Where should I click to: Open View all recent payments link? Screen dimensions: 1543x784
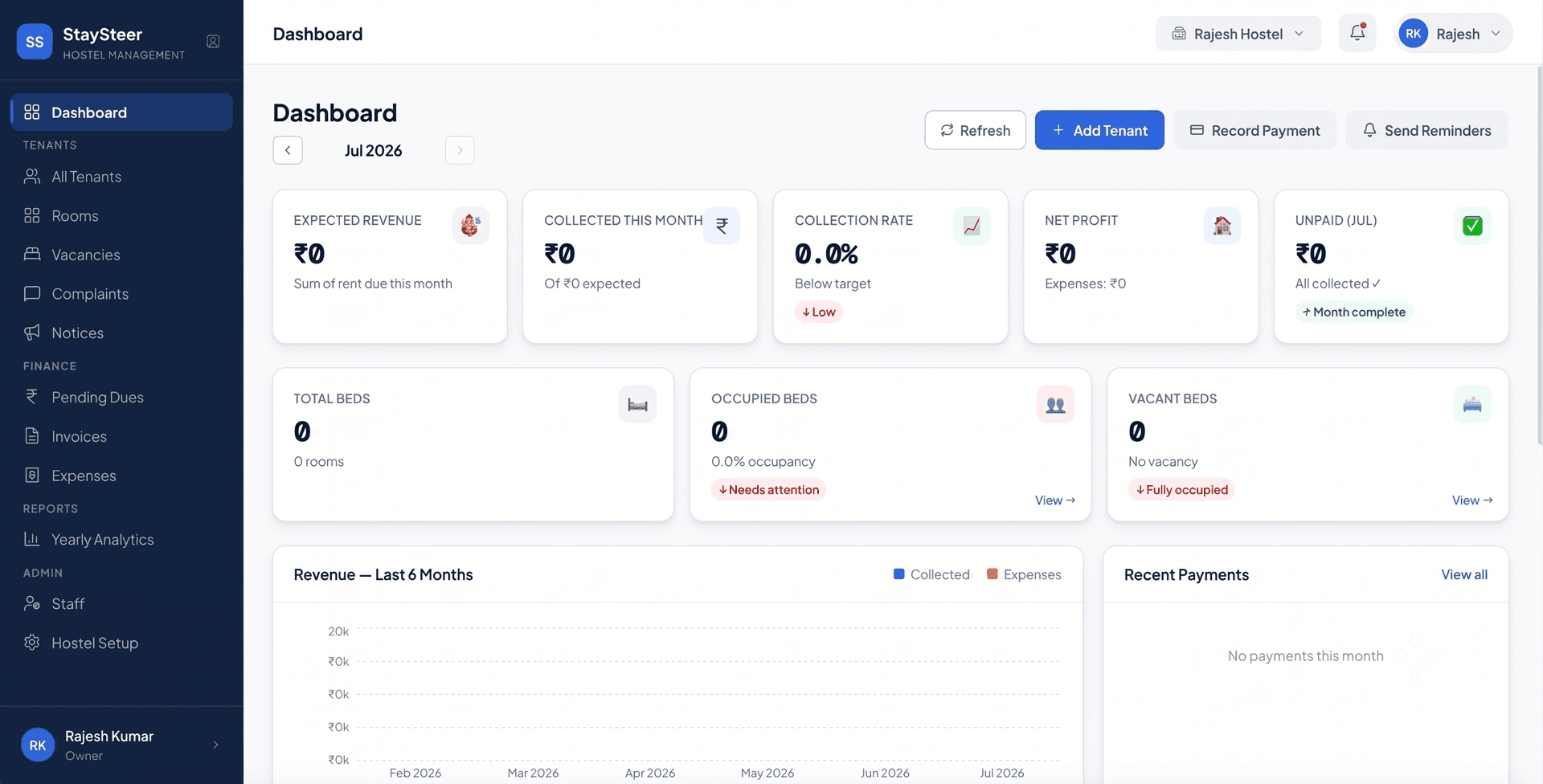pos(1463,574)
